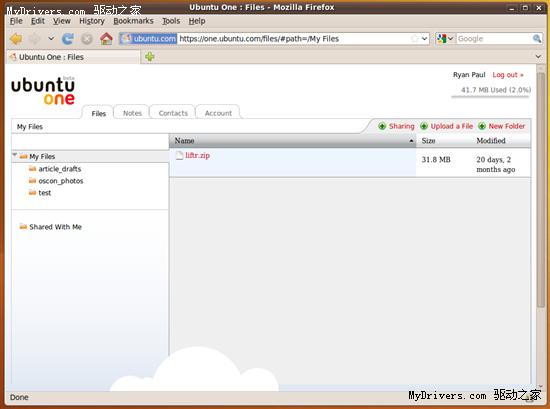Click the 41.7 MB Used storage bar

coord(490,96)
